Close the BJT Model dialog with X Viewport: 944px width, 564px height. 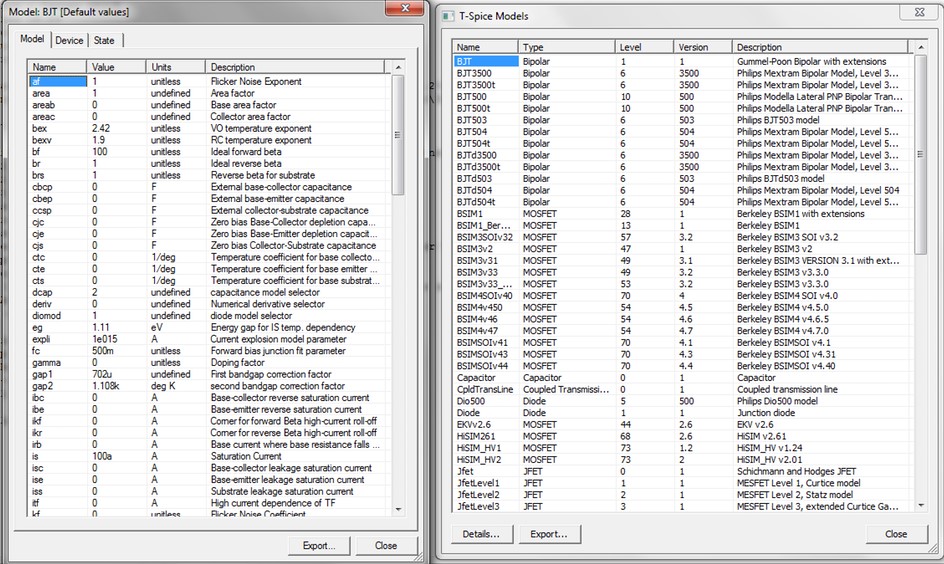(405, 8)
